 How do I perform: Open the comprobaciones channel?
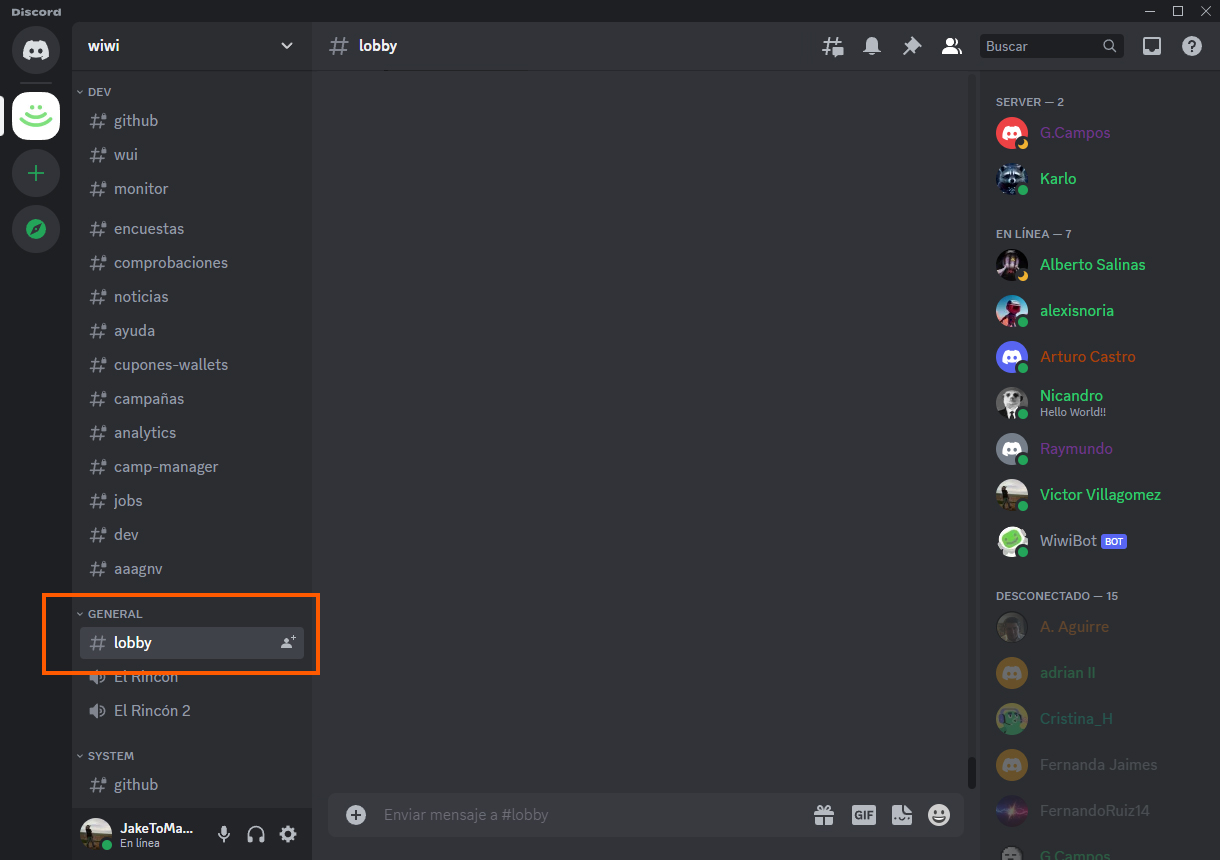192,263
